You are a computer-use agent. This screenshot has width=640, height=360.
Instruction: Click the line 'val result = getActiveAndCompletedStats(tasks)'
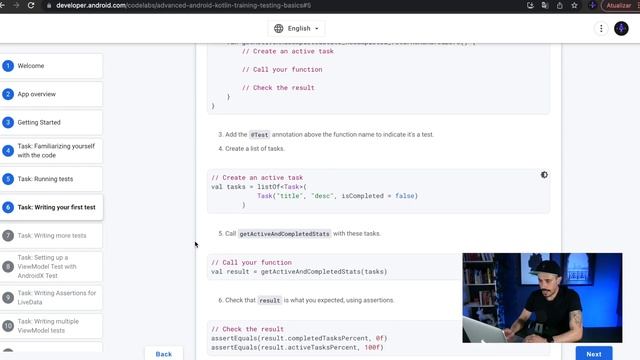(299, 271)
